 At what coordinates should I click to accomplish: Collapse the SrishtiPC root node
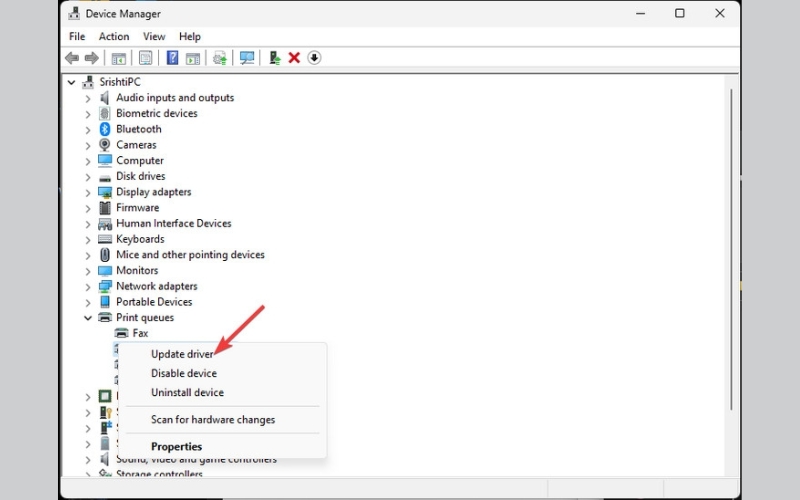[x=71, y=82]
